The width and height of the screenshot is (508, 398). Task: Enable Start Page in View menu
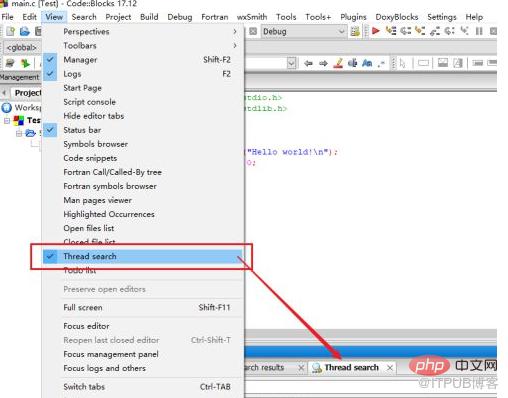point(143,88)
